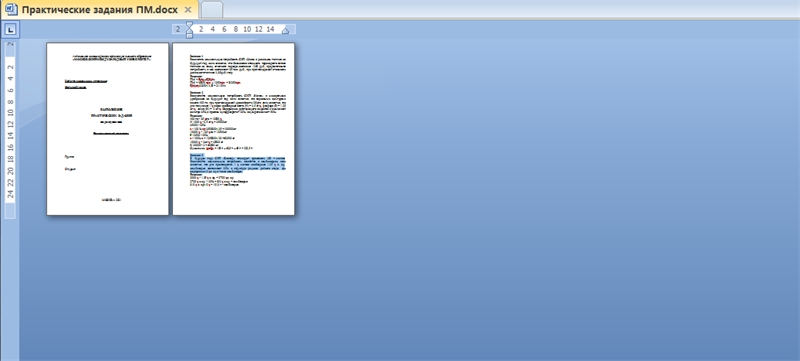The image size is (800, 361).
Task: Click the bottom city-year line on title page
Action: [112, 200]
